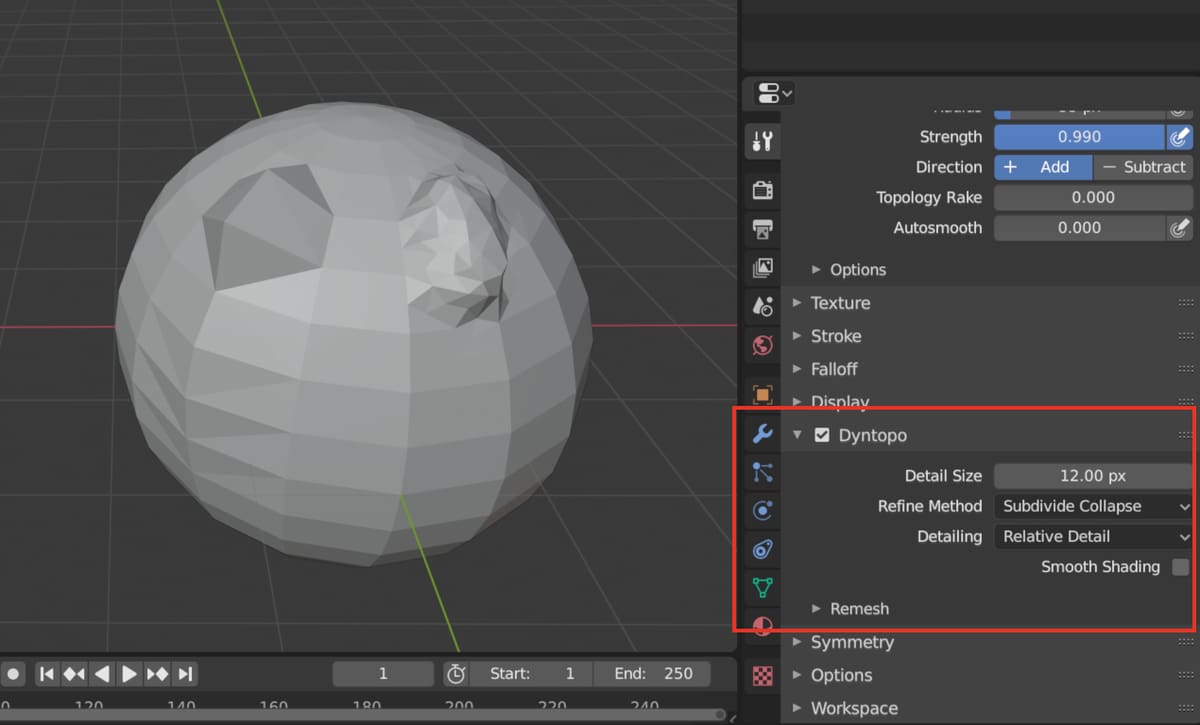Toggle pen pressure for Strength
This screenshot has width=1200, height=725.
[1180, 137]
